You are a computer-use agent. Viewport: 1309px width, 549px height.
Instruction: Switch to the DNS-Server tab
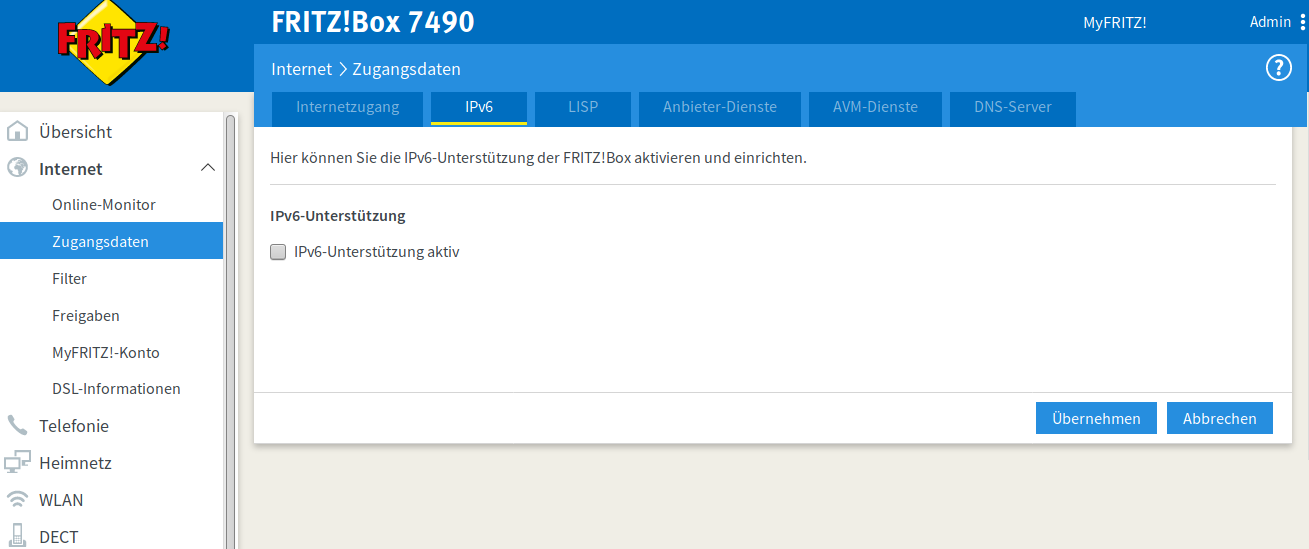(x=1012, y=107)
